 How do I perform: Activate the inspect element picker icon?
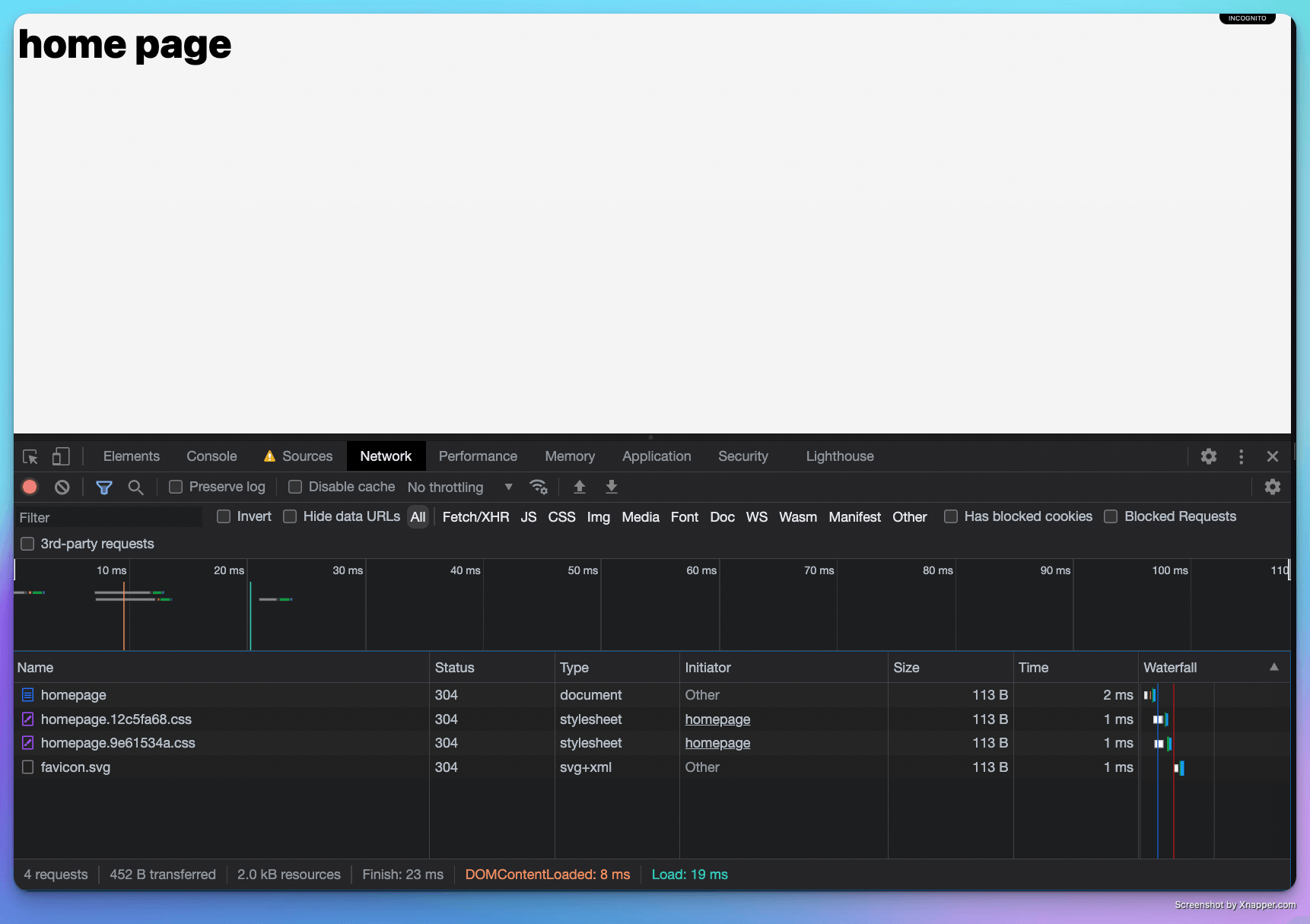coord(30,456)
